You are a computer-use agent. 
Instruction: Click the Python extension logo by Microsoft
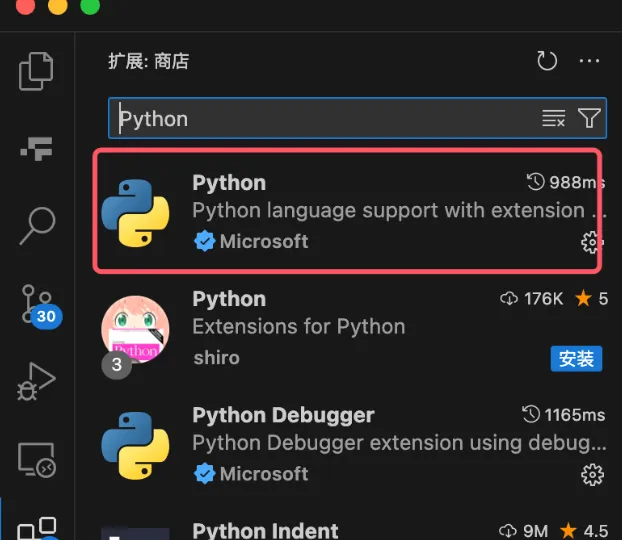(135, 213)
